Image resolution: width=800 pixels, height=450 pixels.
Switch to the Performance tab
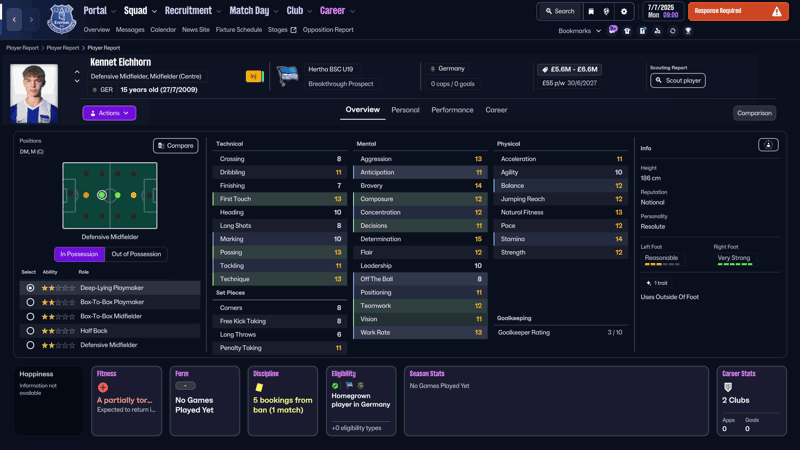coord(452,110)
